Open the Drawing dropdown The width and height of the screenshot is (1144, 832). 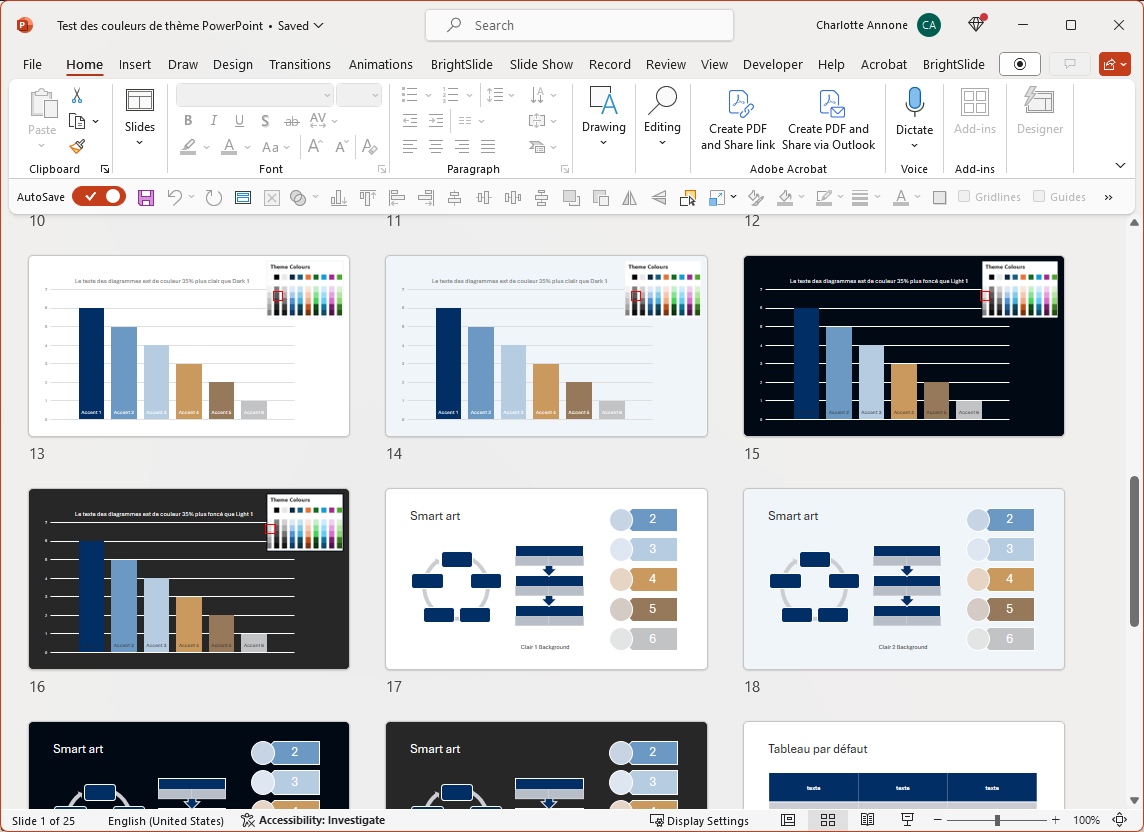click(x=603, y=117)
